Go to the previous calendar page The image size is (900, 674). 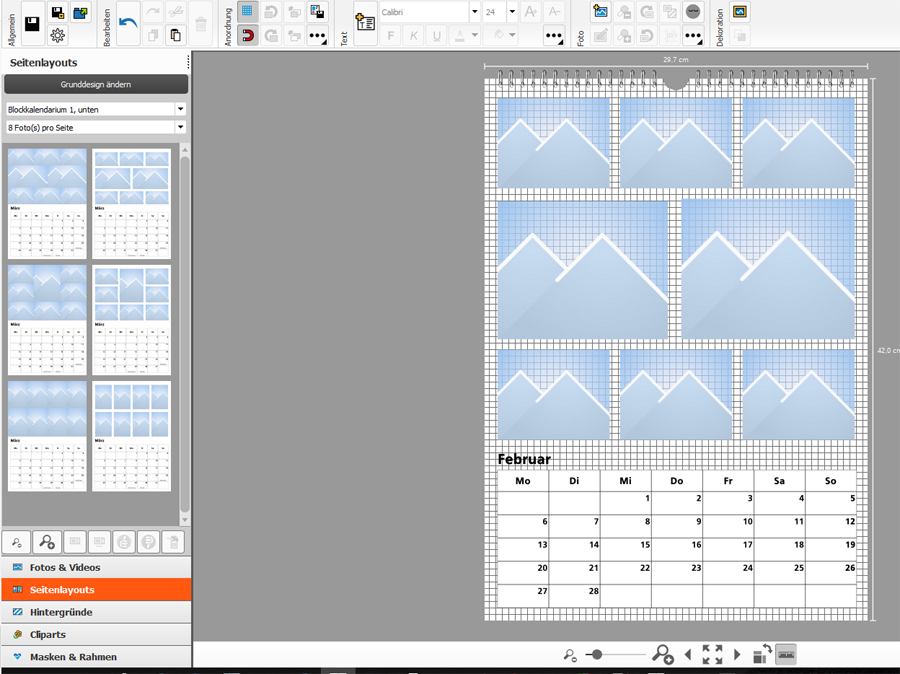click(688, 654)
